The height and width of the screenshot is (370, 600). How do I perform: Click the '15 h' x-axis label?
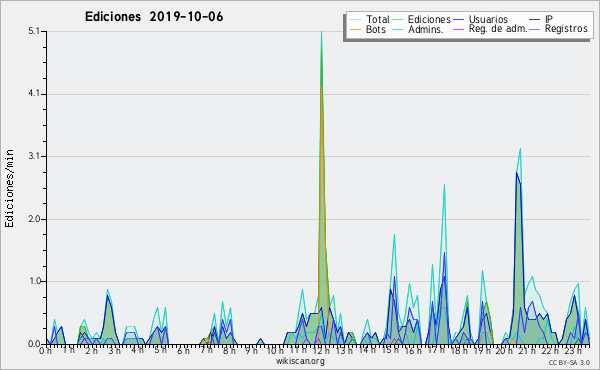[x=390, y=350]
